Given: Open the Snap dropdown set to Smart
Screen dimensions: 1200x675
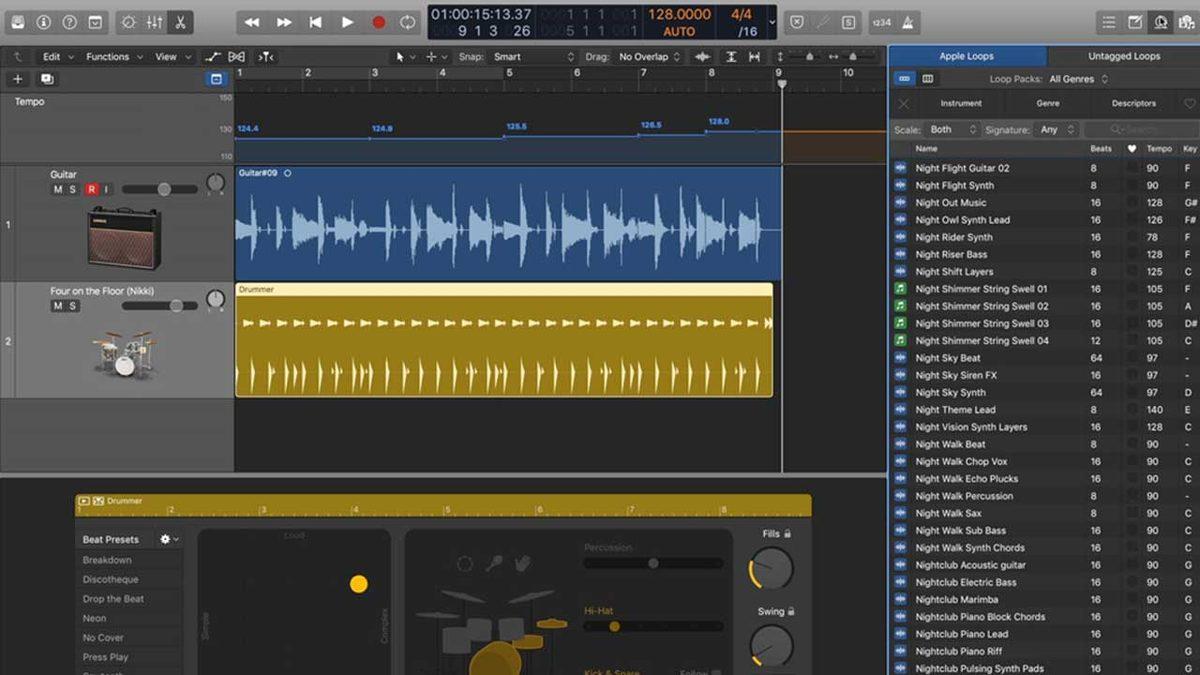Looking at the screenshot, I should tap(531, 57).
